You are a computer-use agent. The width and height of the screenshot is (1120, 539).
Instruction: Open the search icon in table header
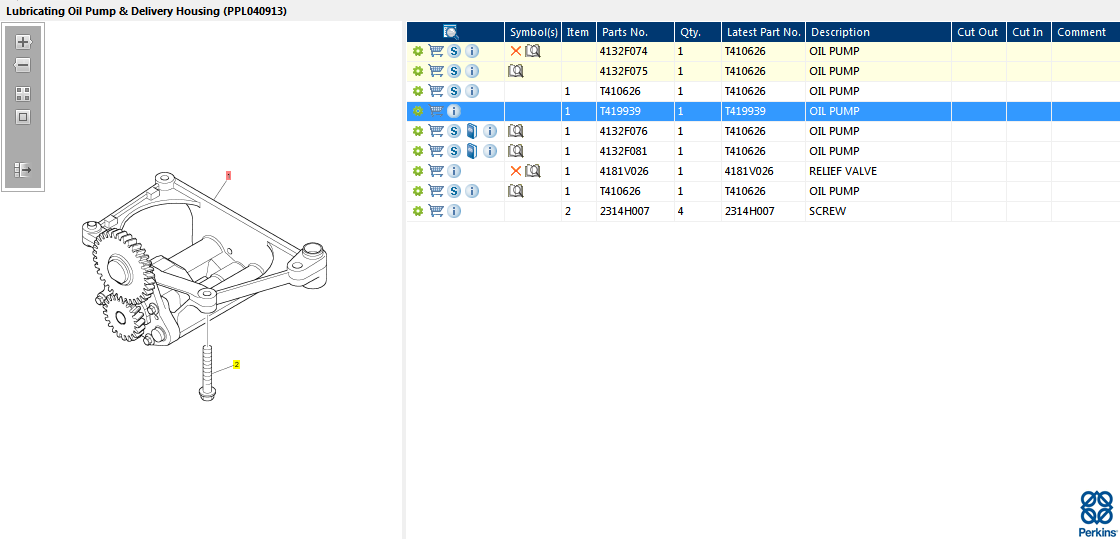pyautogui.click(x=451, y=31)
